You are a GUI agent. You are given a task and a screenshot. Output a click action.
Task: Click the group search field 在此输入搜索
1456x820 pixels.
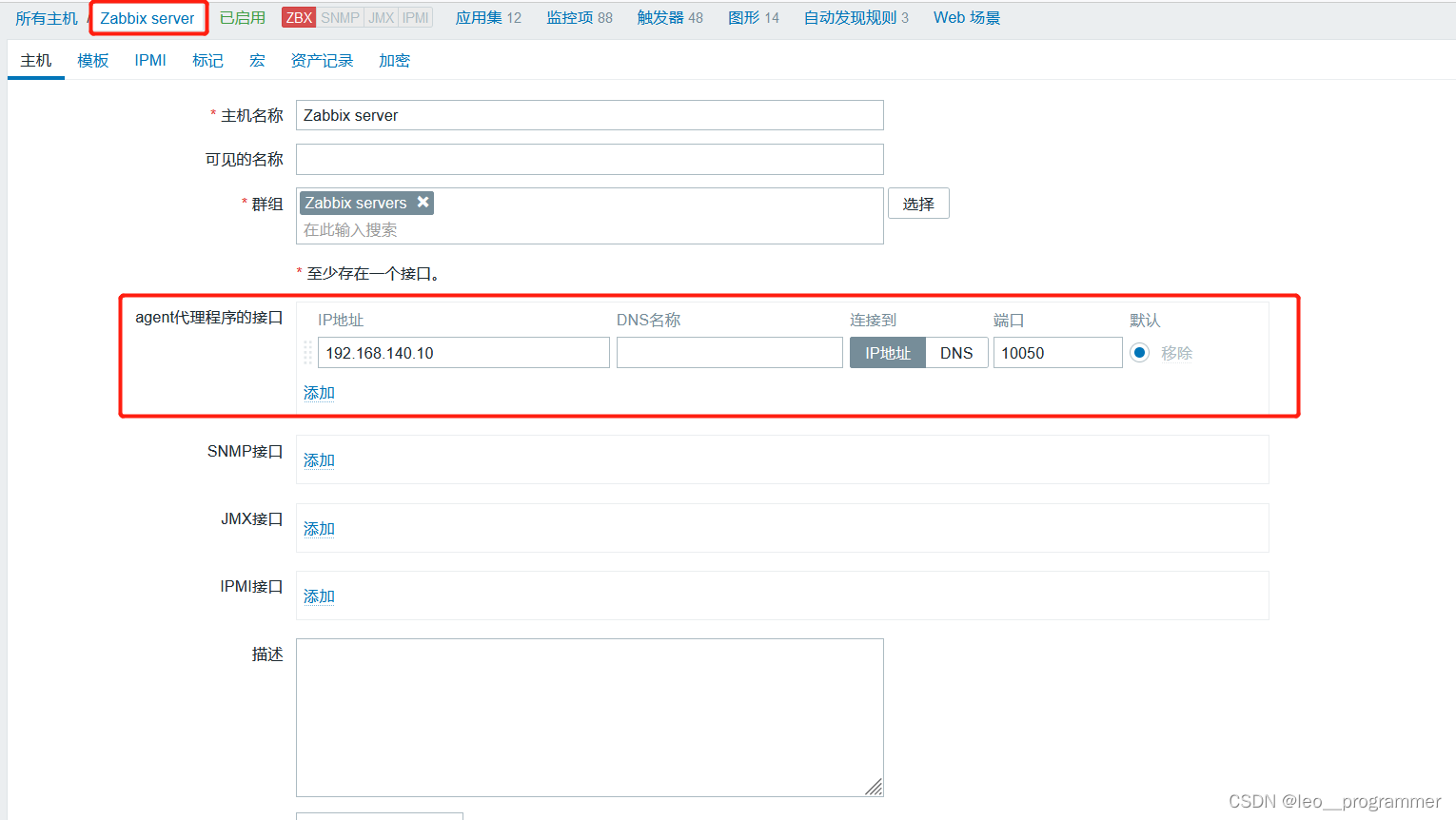[x=590, y=230]
